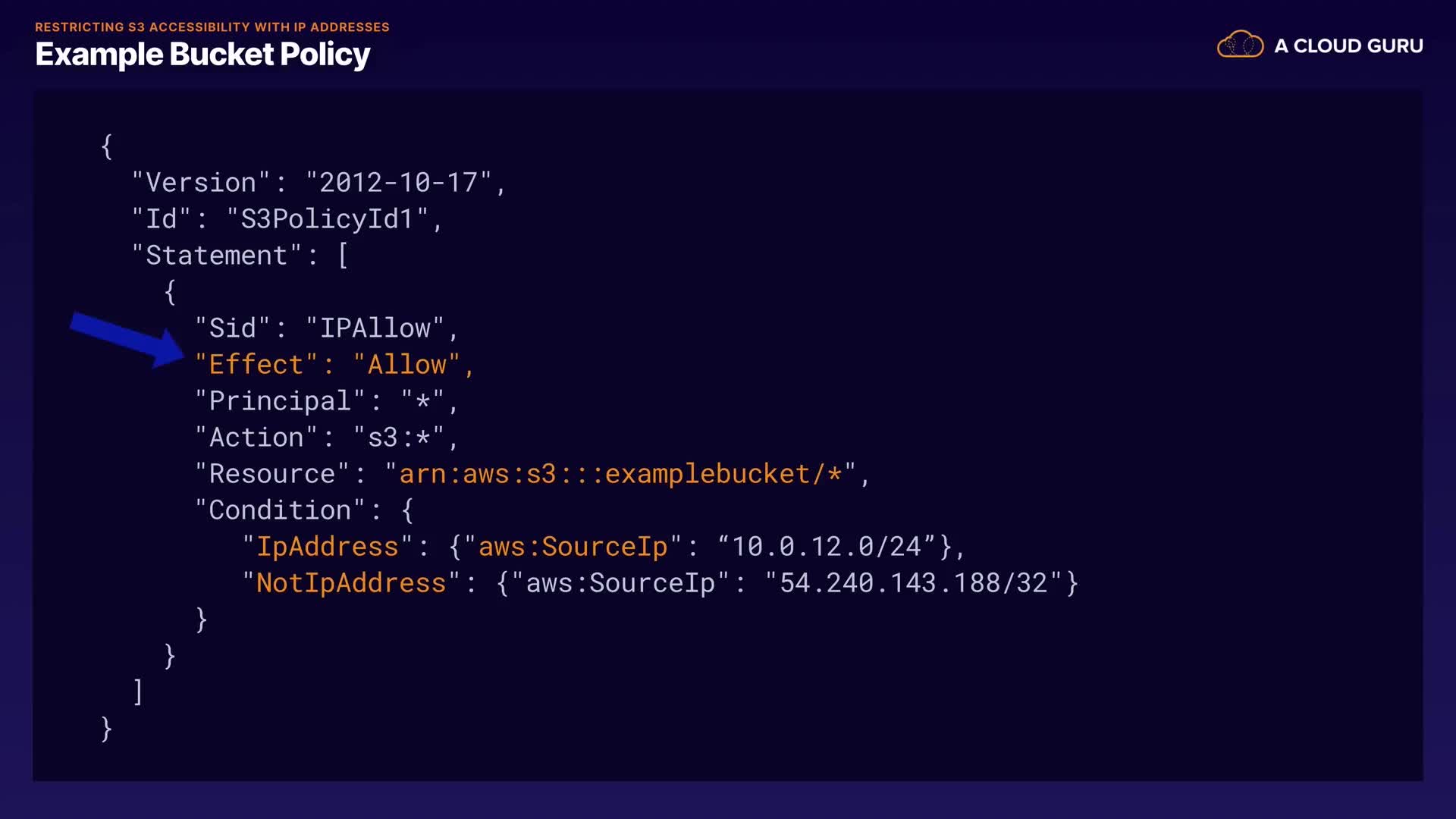Select the "s3:*" Action value
The height and width of the screenshot is (819, 1456).
pos(399,438)
